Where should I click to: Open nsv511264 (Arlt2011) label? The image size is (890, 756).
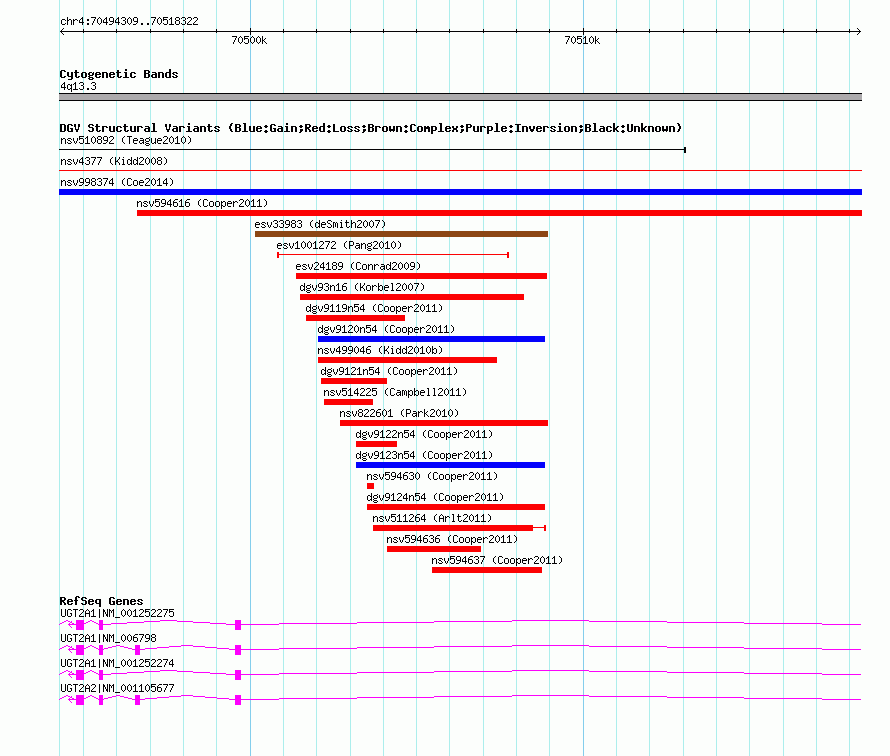coord(432,518)
